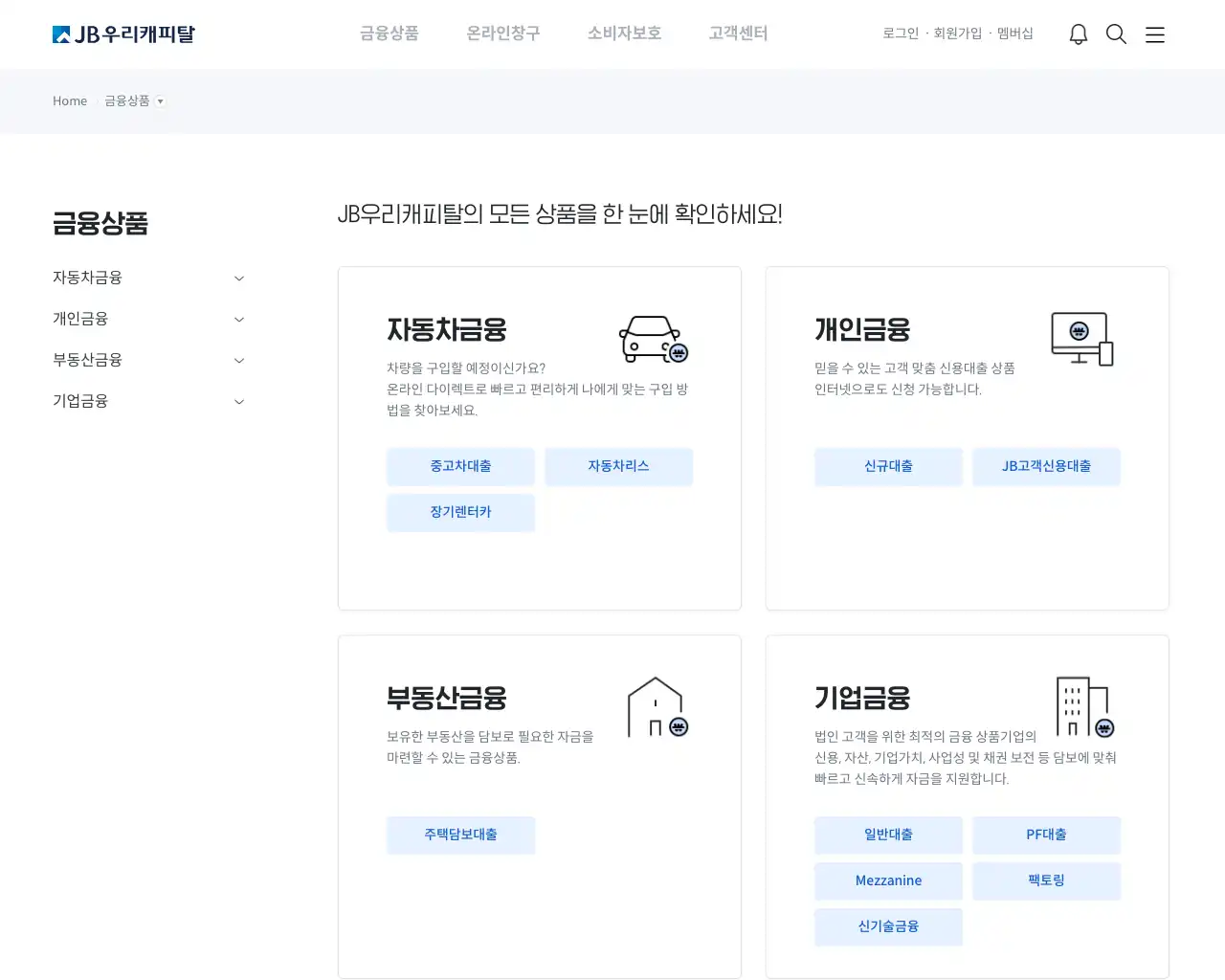The image size is (1225, 980).
Task: Click the text '믿을 수 있는 고객 맞춤 신용대출 상품'
Action: pos(915,368)
